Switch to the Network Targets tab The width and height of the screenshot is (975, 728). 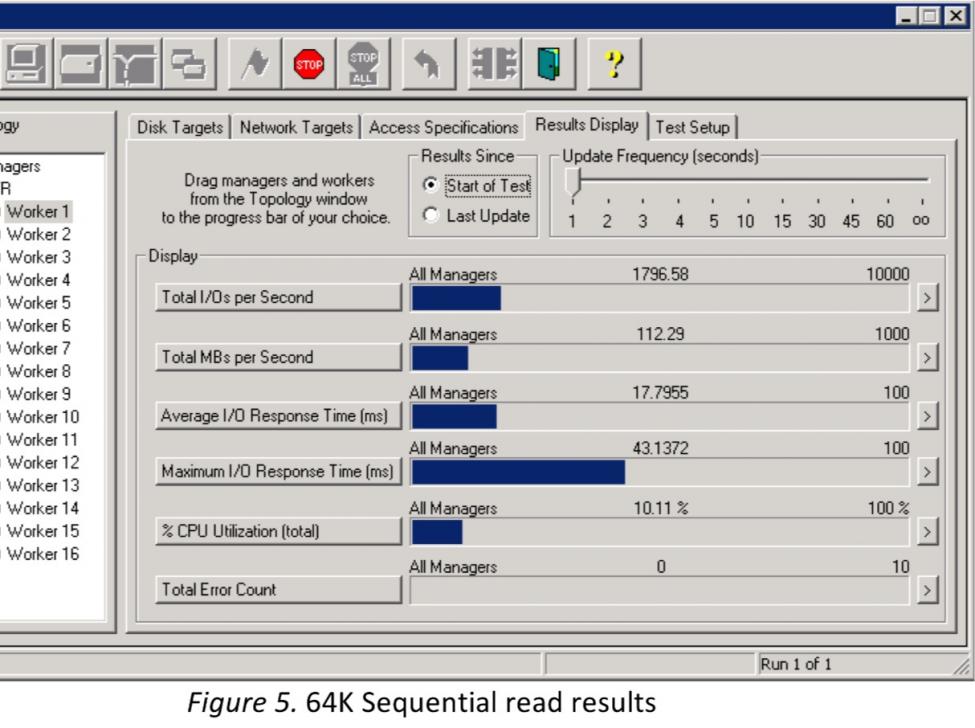coord(296,127)
